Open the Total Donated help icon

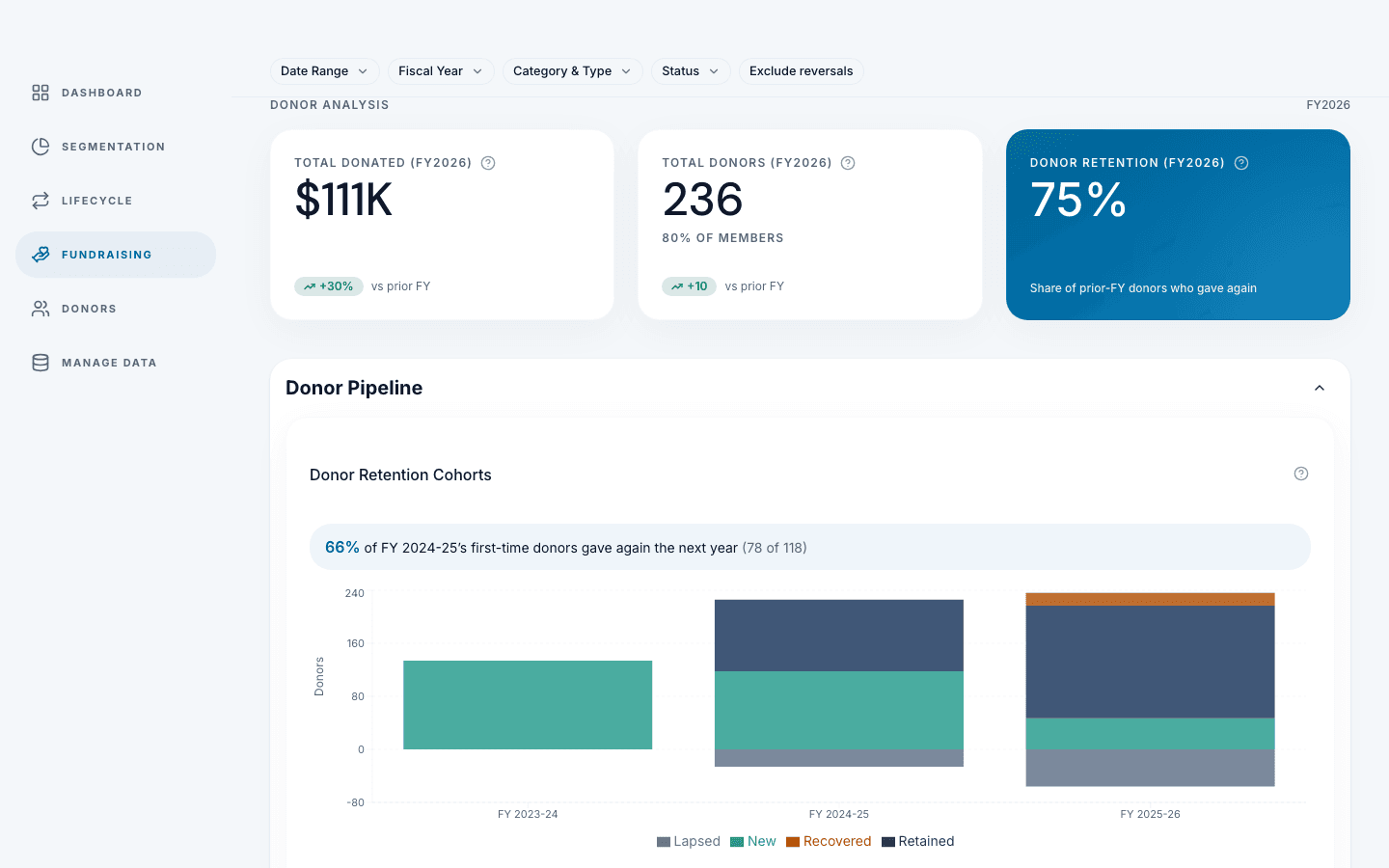tap(488, 163)
